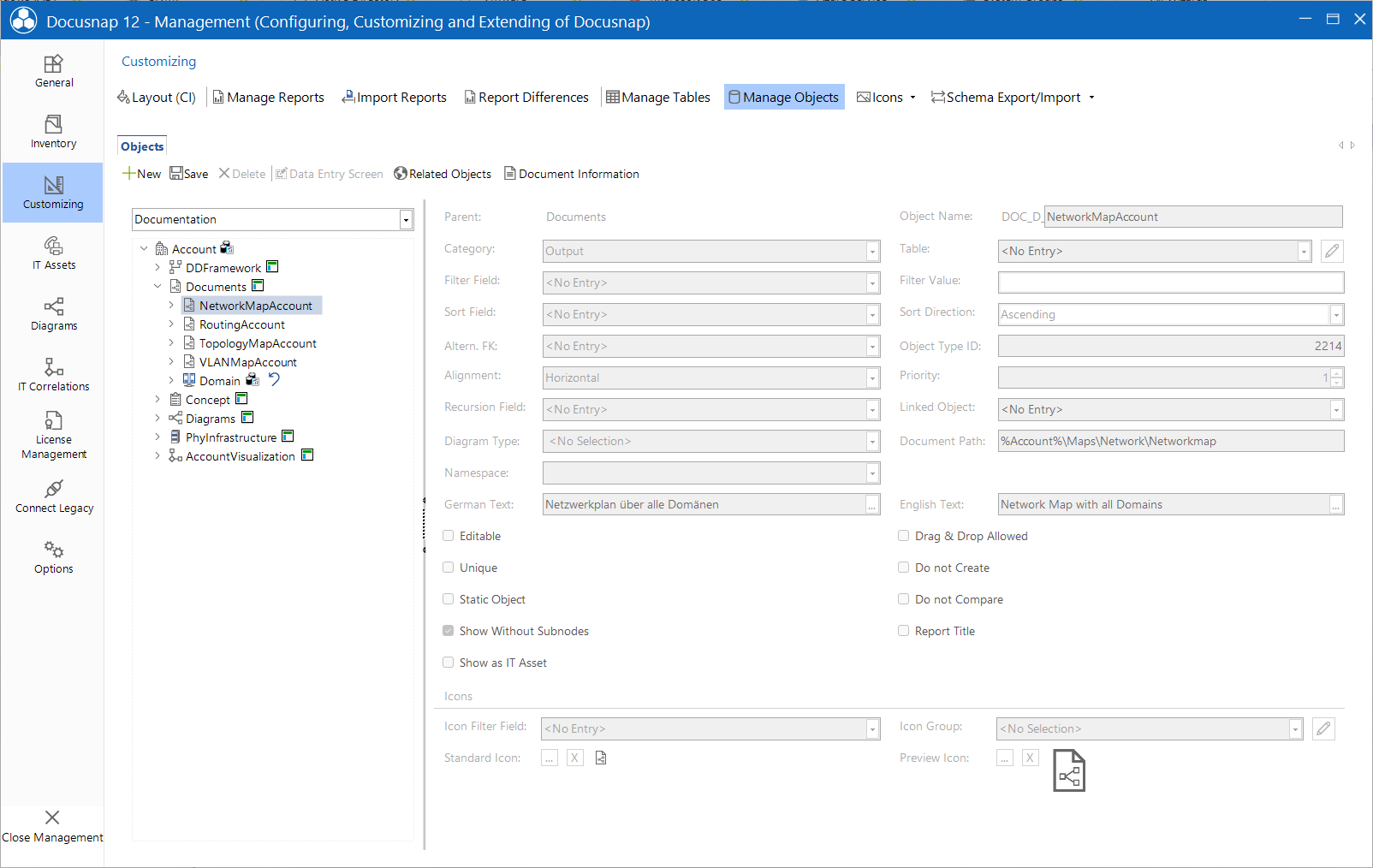Viewport: 1373px width, 868px height.
Task: Open Import Reports
Action: (395, 98)
